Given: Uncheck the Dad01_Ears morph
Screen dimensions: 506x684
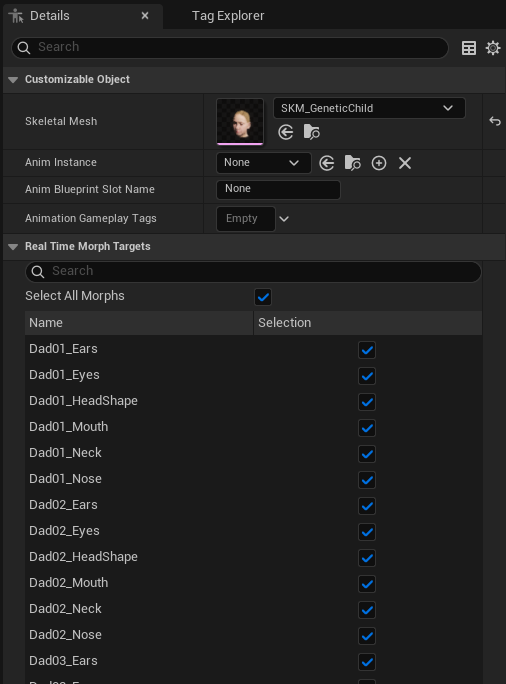Looking at the screenshot, I should pos(367,350).
